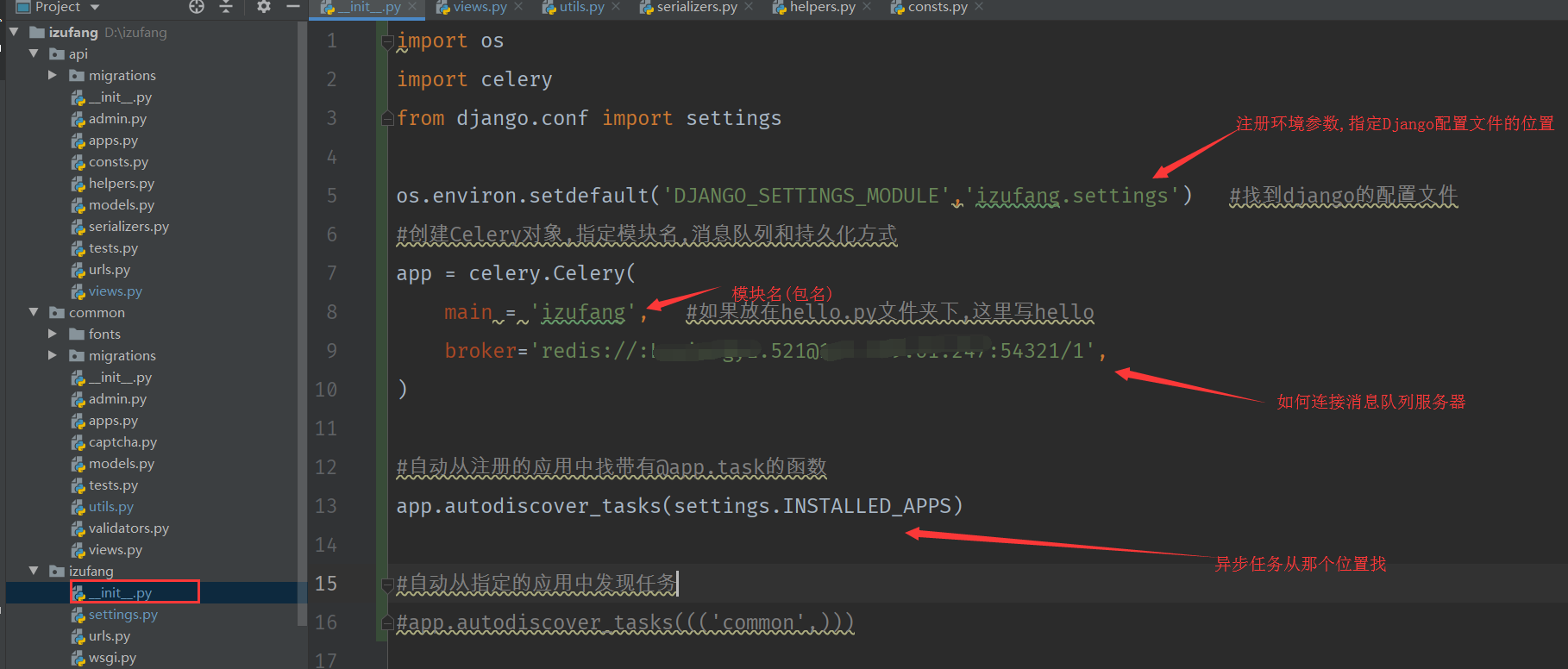Expand the migrations folder under common
Image resolution: width=1568 pixels, height=669 pixels.
pyautogui.click(x=53, y=355)
